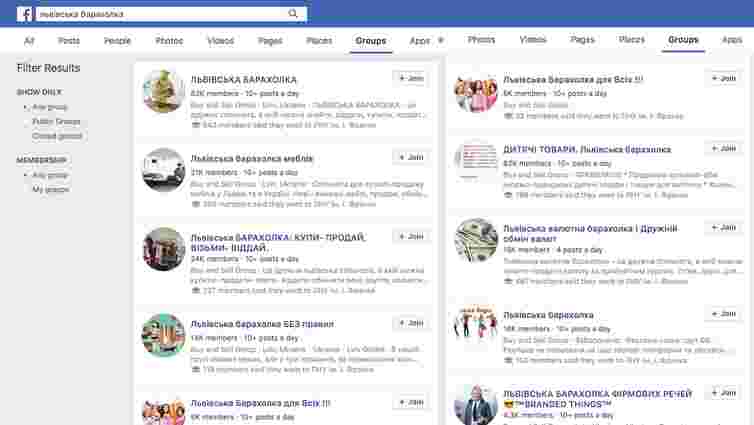The image size is (754, 425).
Task: Click the money thumbnail of the валютна барахолка group
Action: [x=476, y=240]
